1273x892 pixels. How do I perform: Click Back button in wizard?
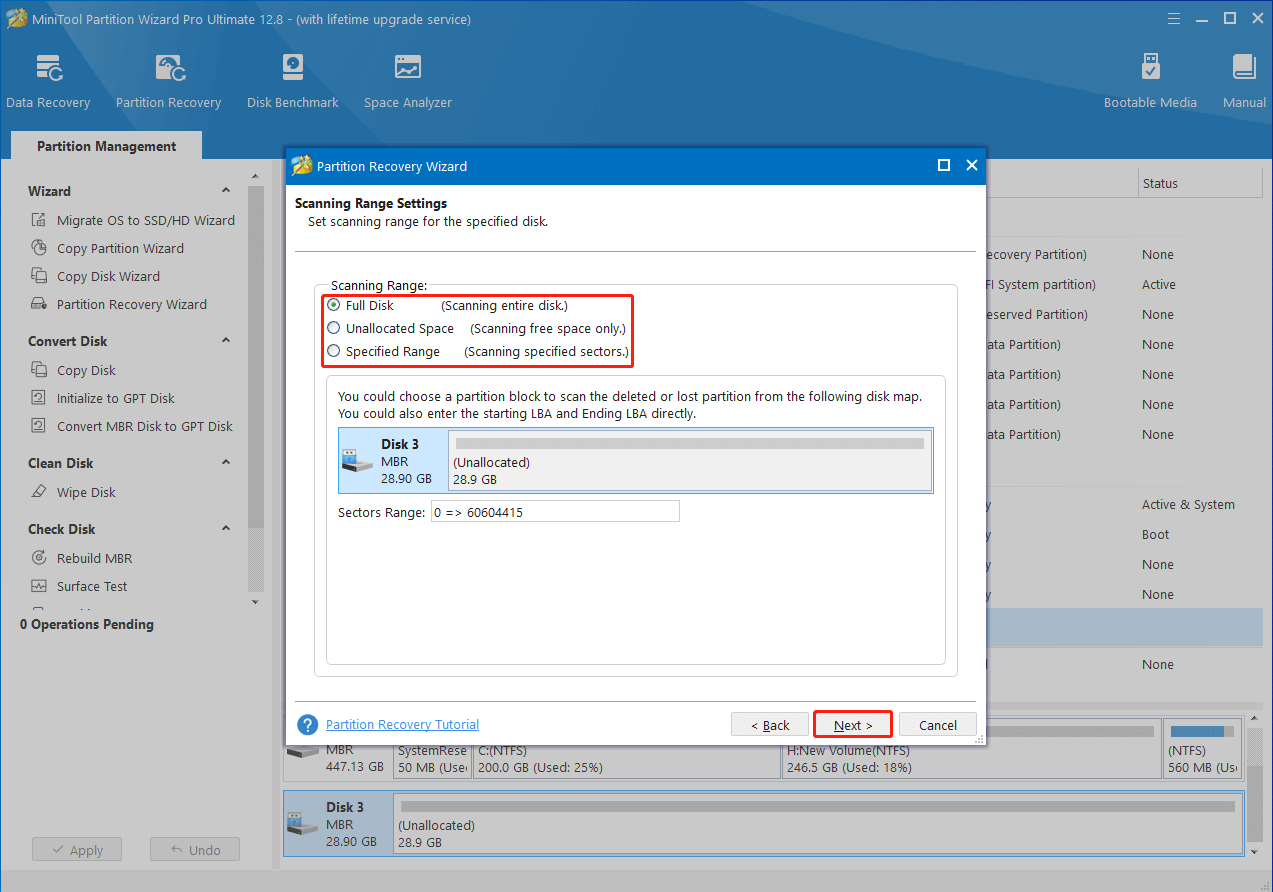coord(770,725)
